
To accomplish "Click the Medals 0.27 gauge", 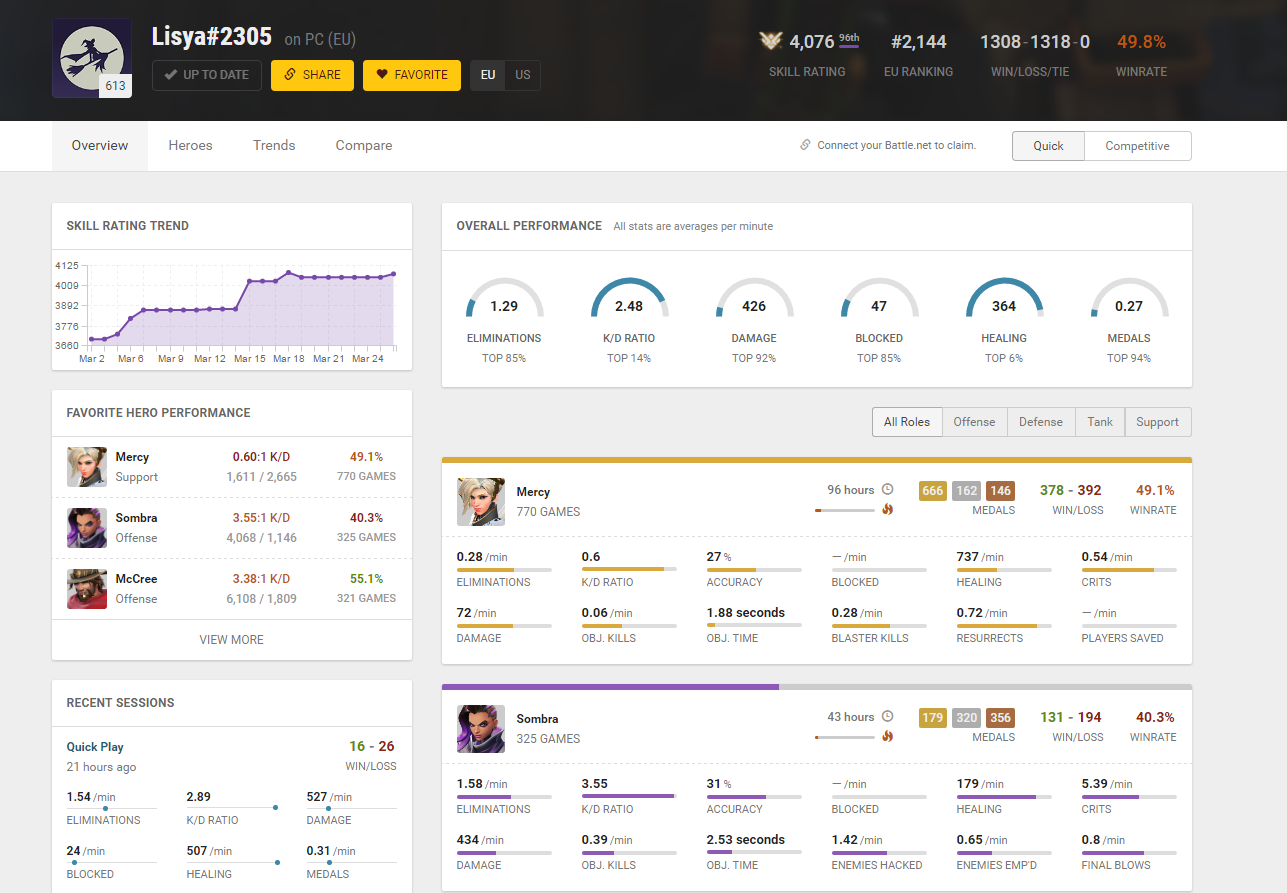I will pos(1129,300).
